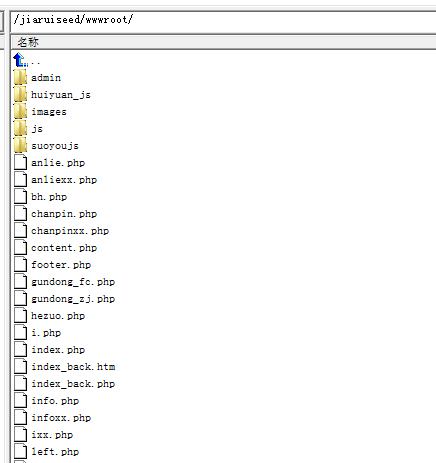Select the huiyuan_js folder icon
The image size is (436, 463).
(20, 95)
